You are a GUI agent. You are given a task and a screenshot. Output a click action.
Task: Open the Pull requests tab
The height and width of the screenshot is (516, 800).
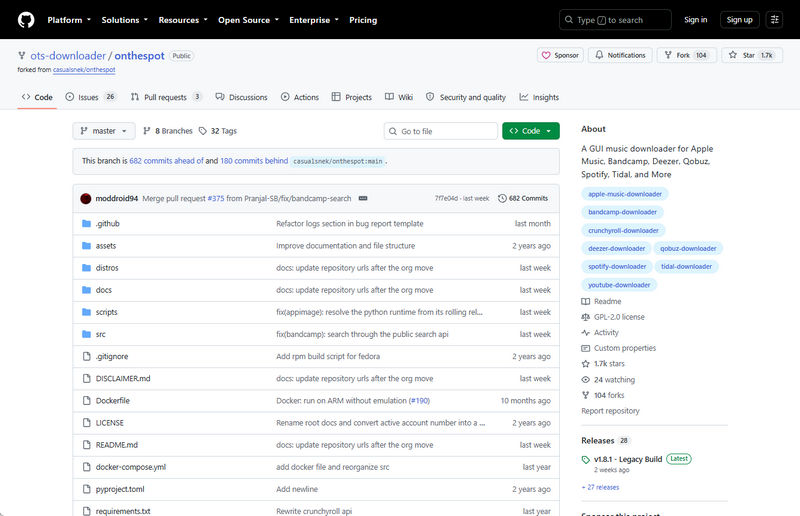pyautogui.click(x=166, y=97)
